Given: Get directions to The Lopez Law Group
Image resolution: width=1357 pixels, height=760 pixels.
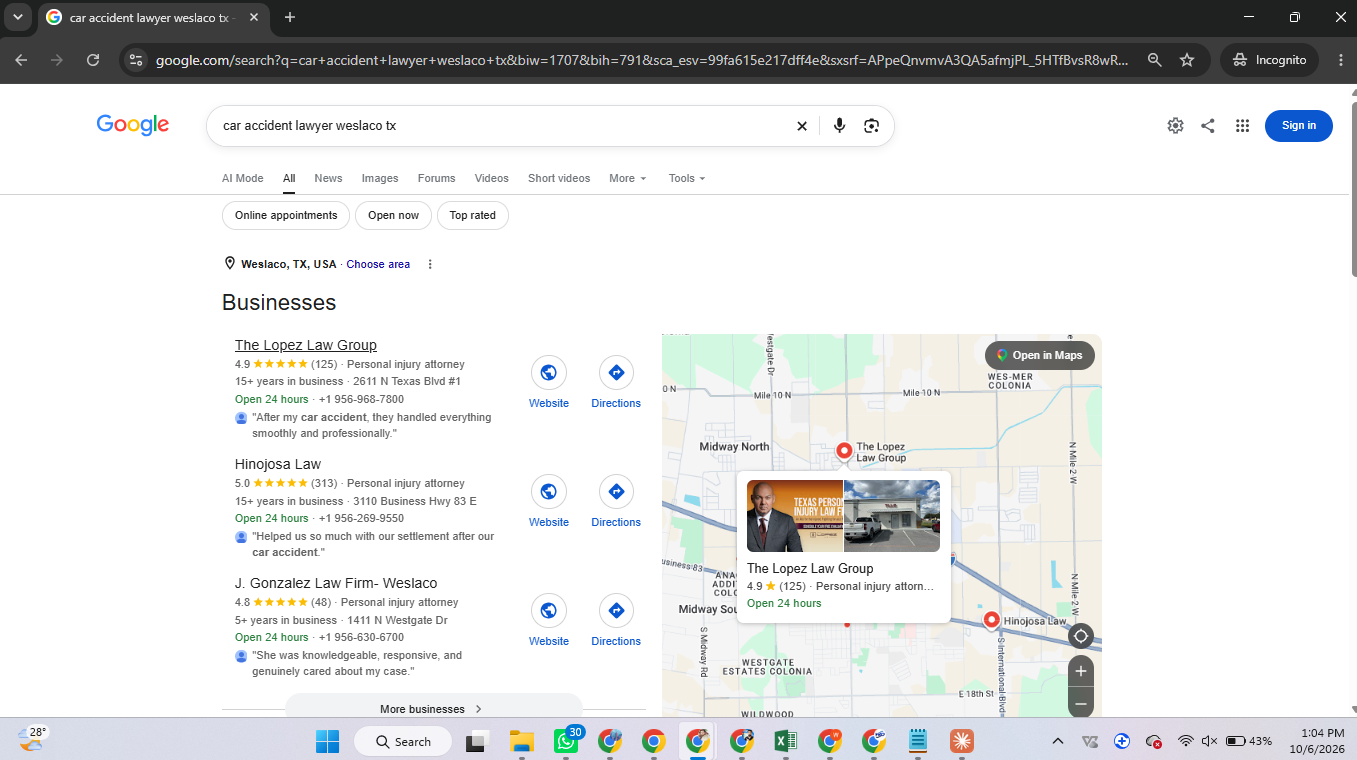Looking at the screenshot, I should click(x=616, y=373).
